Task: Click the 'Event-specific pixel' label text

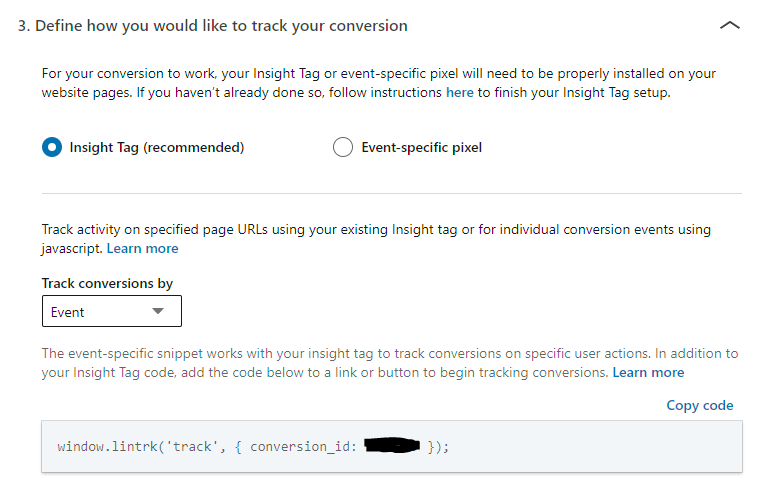Action: [422, 147]
